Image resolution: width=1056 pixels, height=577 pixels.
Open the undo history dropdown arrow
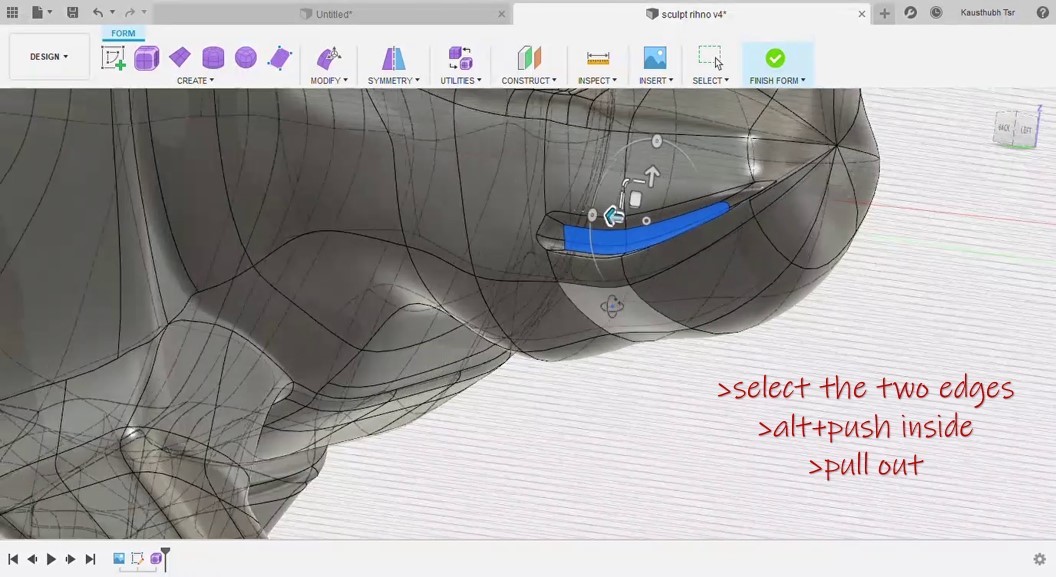click(x=112, y=12)
